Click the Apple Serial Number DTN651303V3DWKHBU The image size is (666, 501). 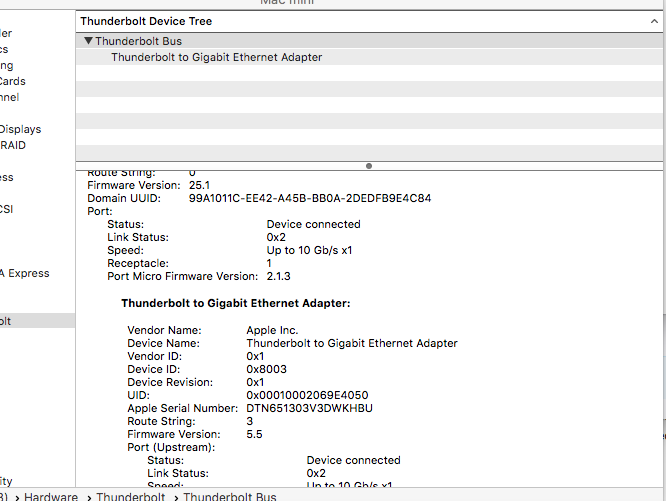[x=309, y=408]
